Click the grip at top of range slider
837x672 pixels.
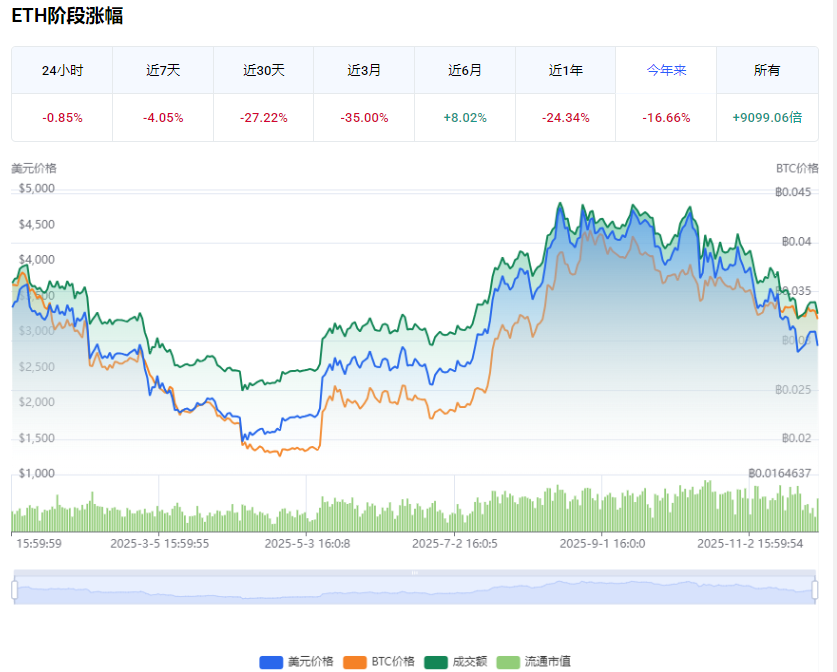(x=415, y=573)
